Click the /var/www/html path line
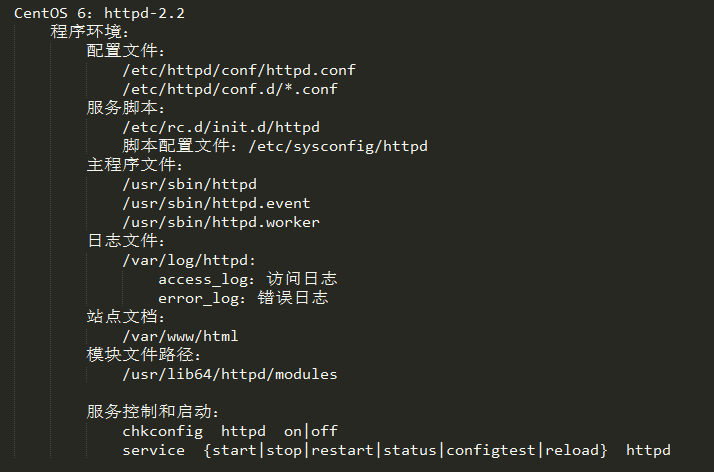The image size is (714, 472). tap(180, 336)
